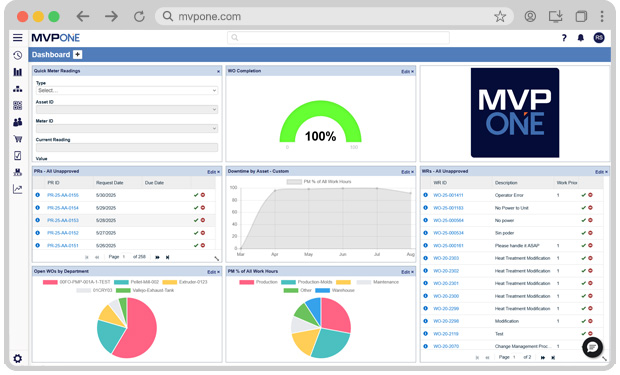This screenshot has width=620, height=375.
Task: Open the hamburger menu
Action: point(17,38)
